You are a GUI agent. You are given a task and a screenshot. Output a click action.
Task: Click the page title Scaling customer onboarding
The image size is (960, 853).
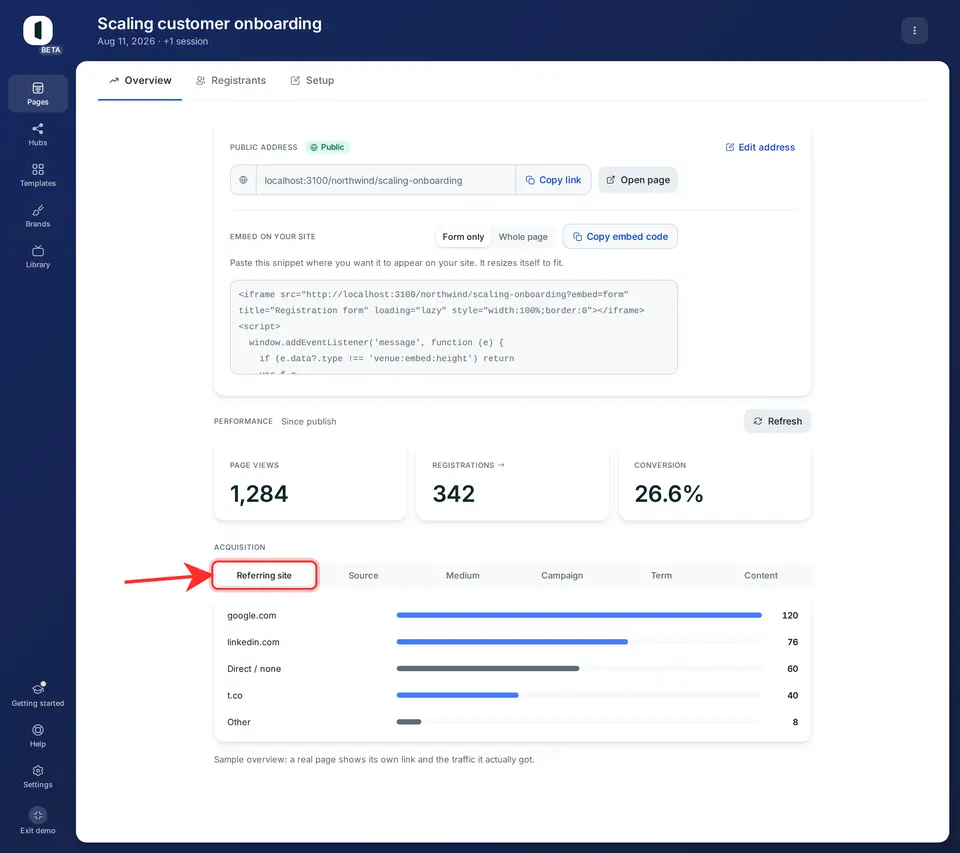pyautogui.click(x=209, y=23)
